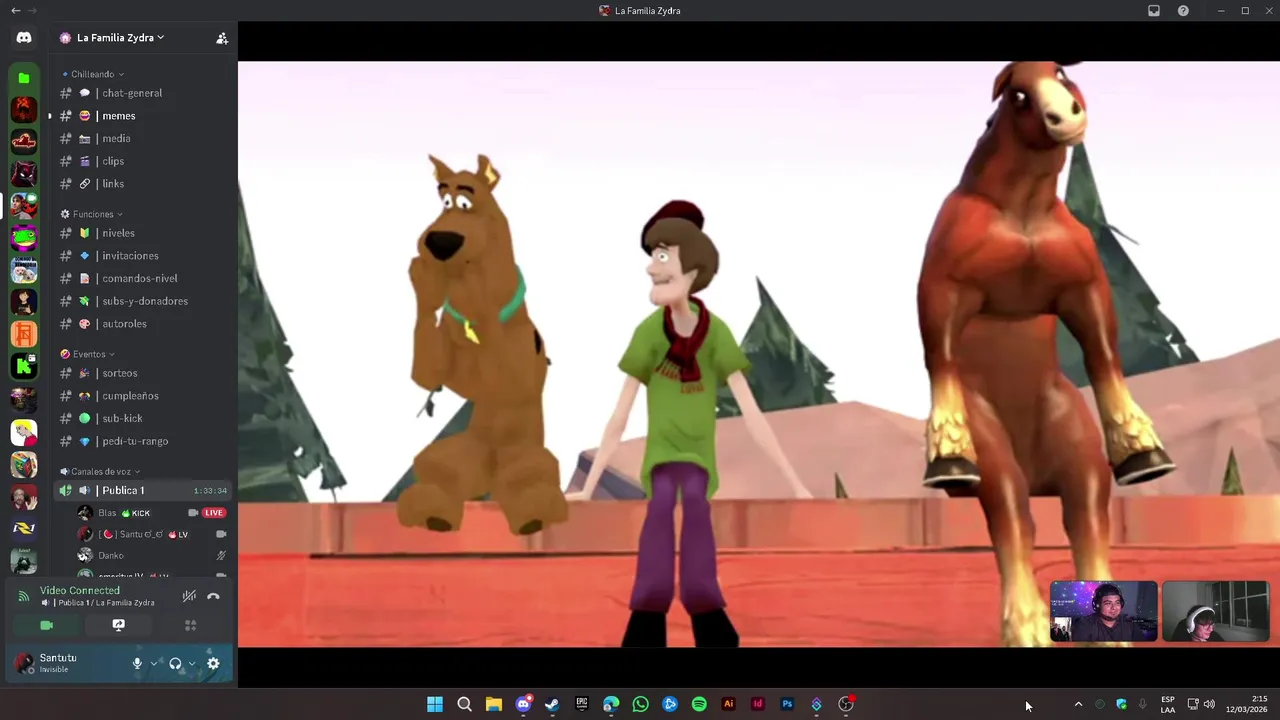1280x720 pixels.
Task: Disconnect from voice with hang-up icon
Action: click(213, 596)
